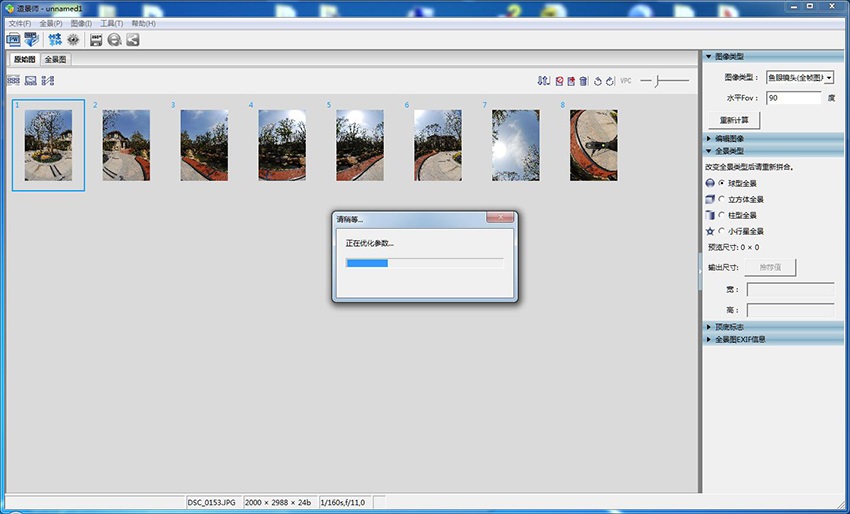850x514 pixels.
Task: Click the share icon in the toolbar
Action: [x=132, y=40]
